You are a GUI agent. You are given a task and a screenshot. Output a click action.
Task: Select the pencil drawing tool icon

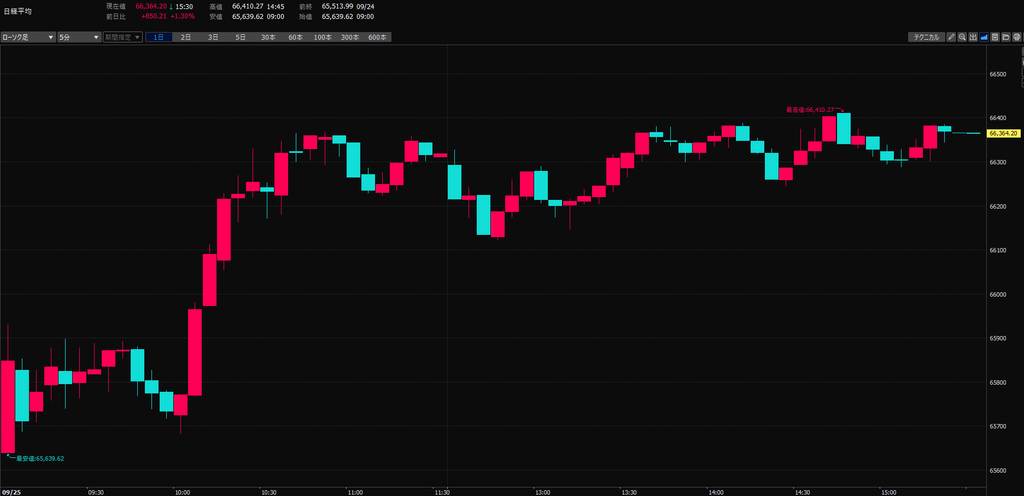click(x=952, y=37)
